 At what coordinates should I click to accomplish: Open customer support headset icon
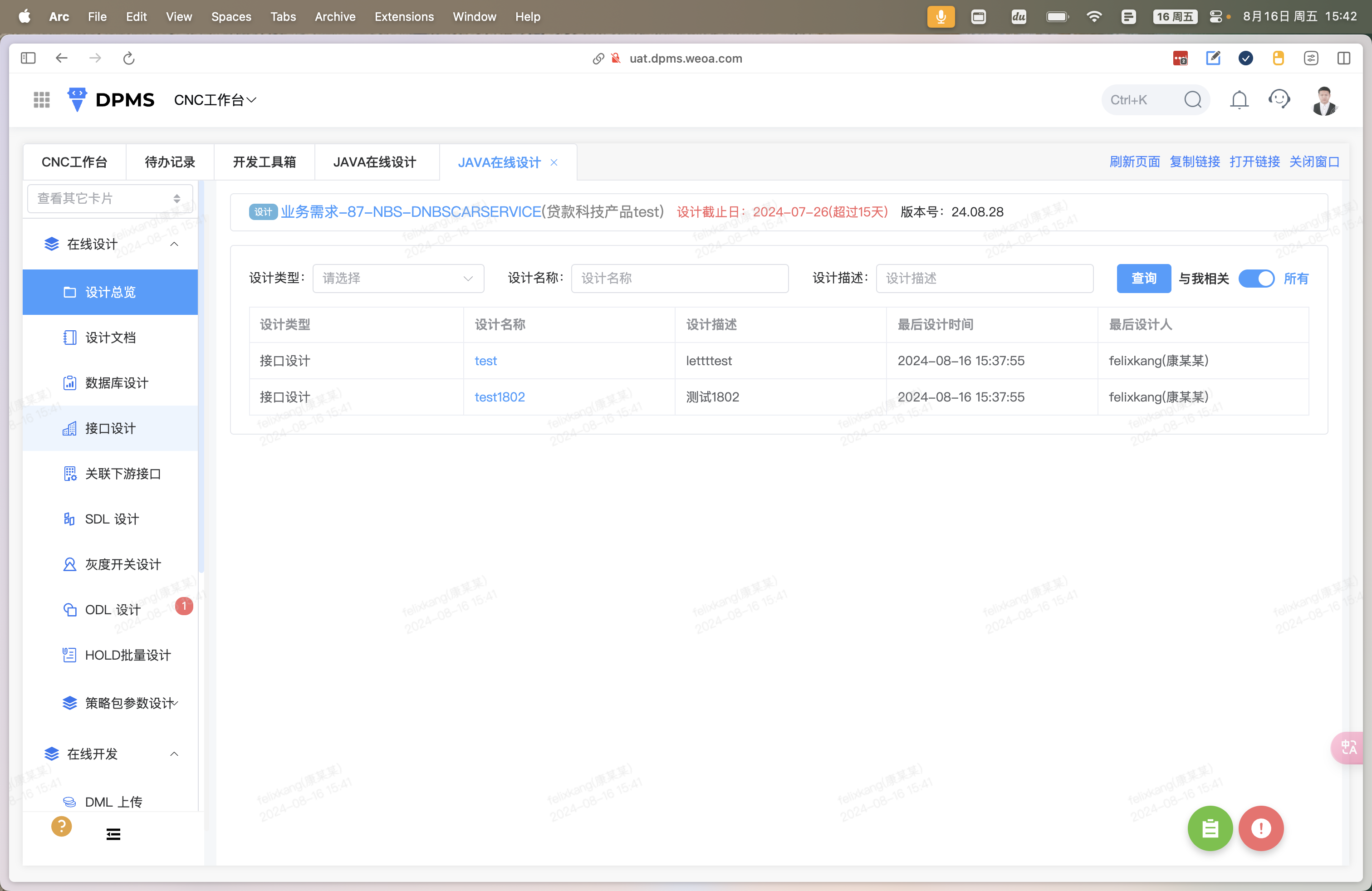click(1279, 99)
